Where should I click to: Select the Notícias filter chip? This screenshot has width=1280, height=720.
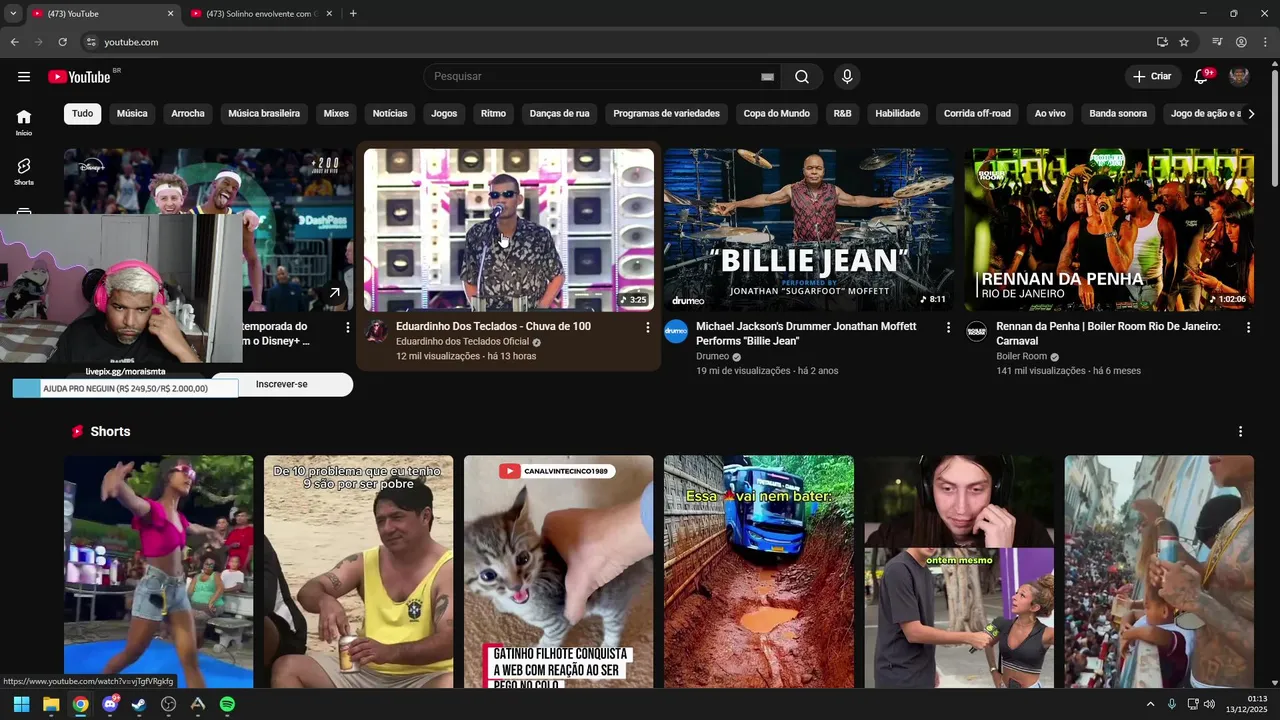tap(390, 114)
